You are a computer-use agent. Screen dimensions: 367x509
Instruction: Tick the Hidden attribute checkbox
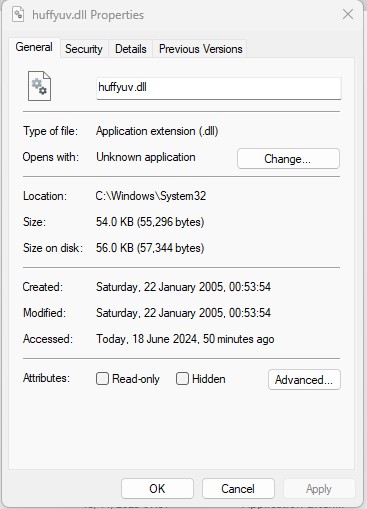click(182, 379)
